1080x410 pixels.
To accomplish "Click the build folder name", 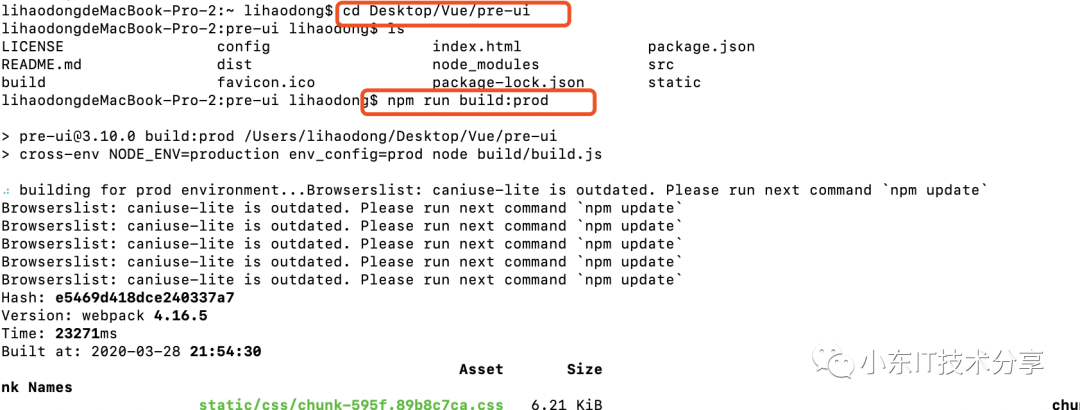I will coord(23,83).
